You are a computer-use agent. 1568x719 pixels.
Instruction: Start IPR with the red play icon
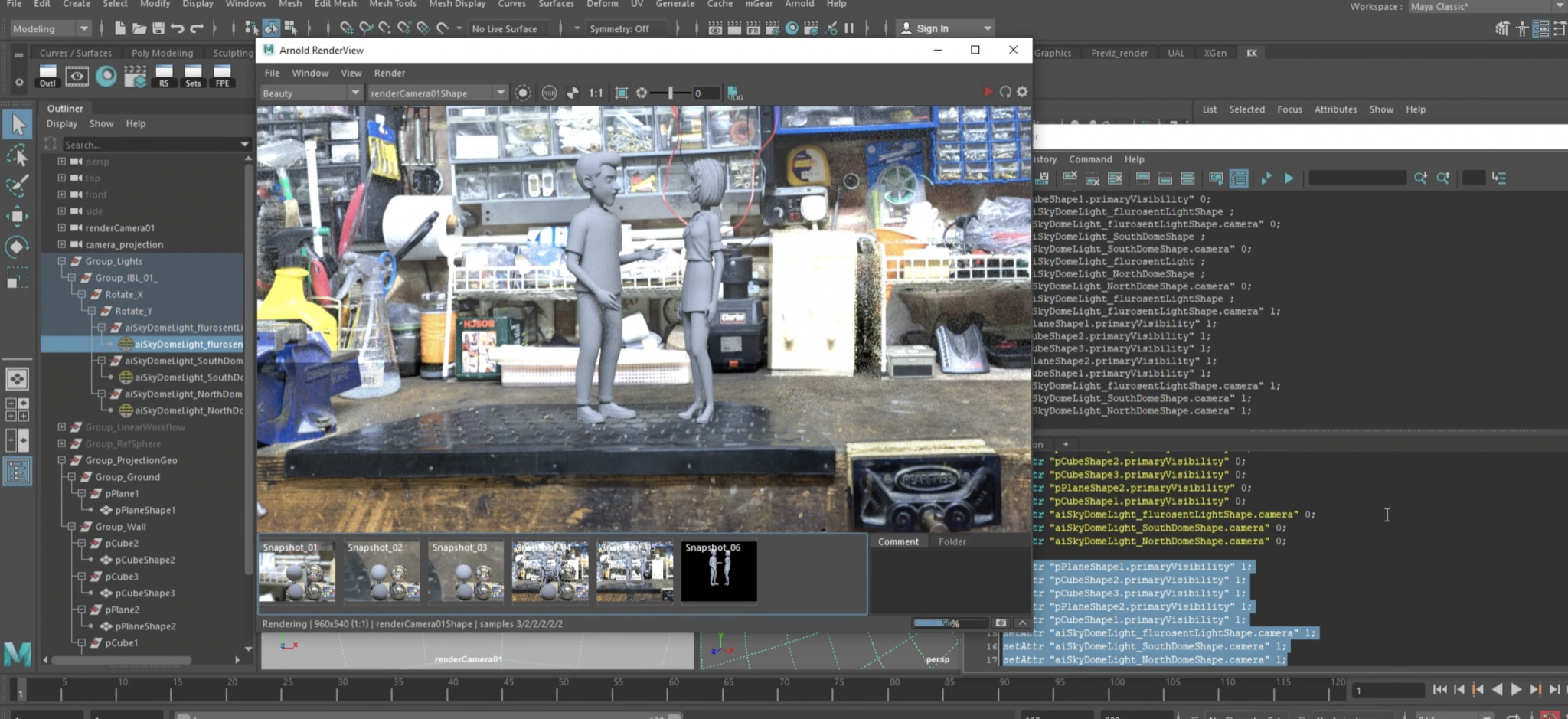tap(988, 92)
